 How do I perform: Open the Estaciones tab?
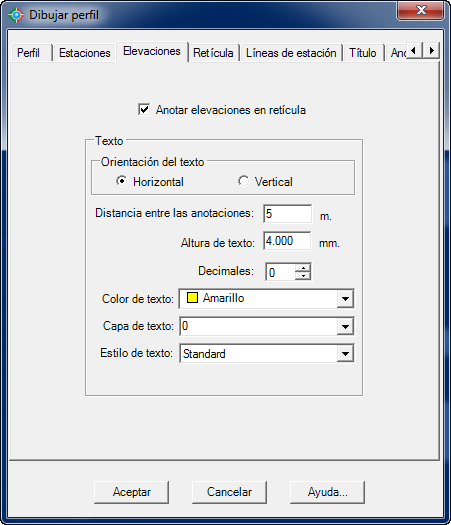point(84,53)
